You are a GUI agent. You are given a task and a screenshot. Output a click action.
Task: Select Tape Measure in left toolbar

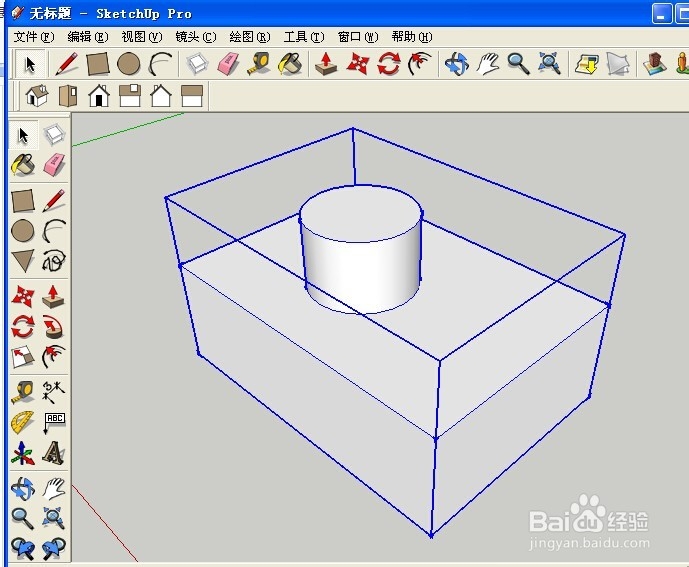[23, 392]
